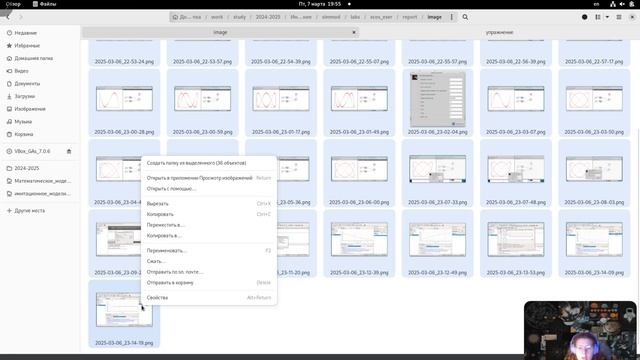Click the power icon in top bar
Viewport: 640px width, 360px height.
coord(632,4)
